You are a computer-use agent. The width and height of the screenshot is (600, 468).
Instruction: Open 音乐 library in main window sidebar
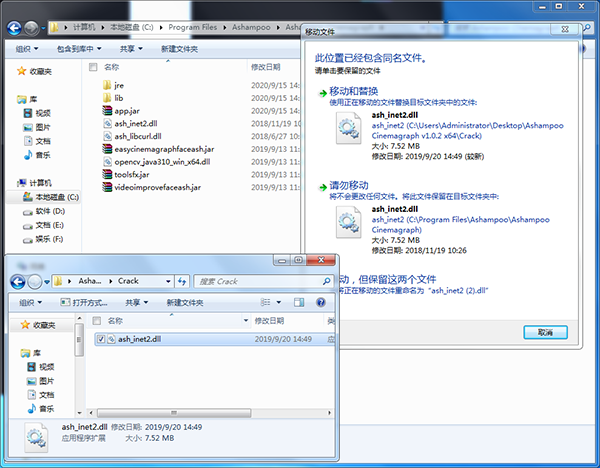pos(38,155)
